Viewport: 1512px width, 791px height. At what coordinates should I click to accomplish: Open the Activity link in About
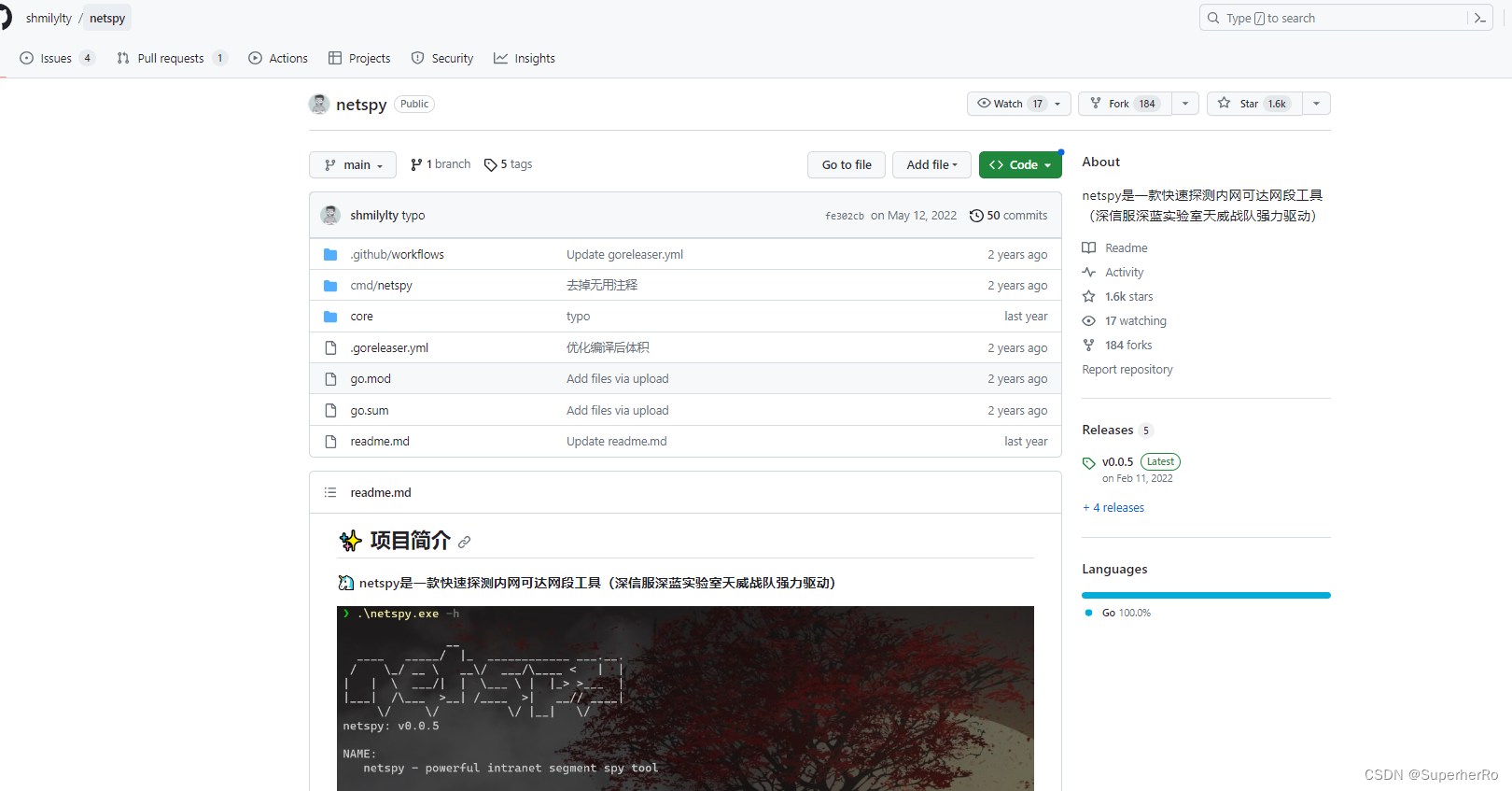pyautogui.click(x=1113, y=272)
